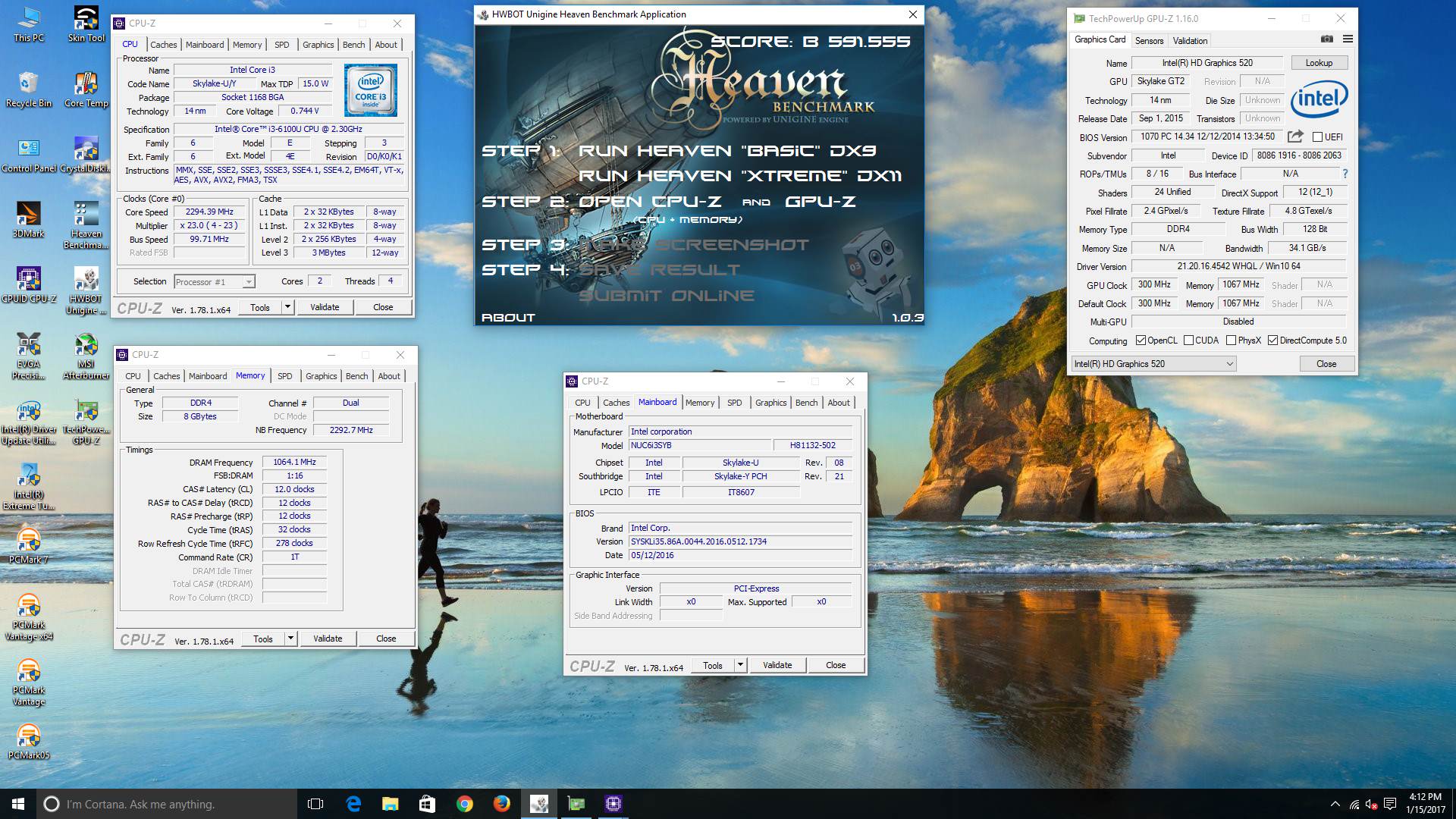Open Chrome from the taskbar
The height and width of the screenshot is (819, 1456).
[465, 804]
